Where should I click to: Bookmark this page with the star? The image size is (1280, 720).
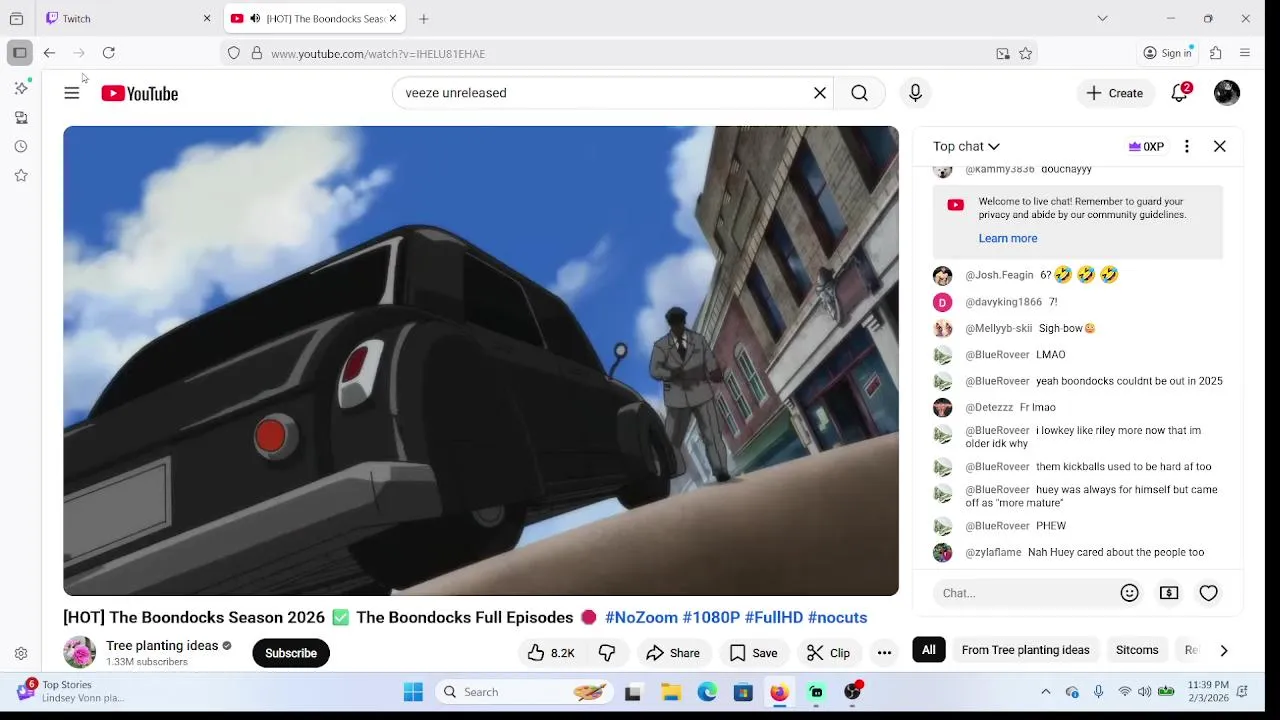click(1026, 54)
